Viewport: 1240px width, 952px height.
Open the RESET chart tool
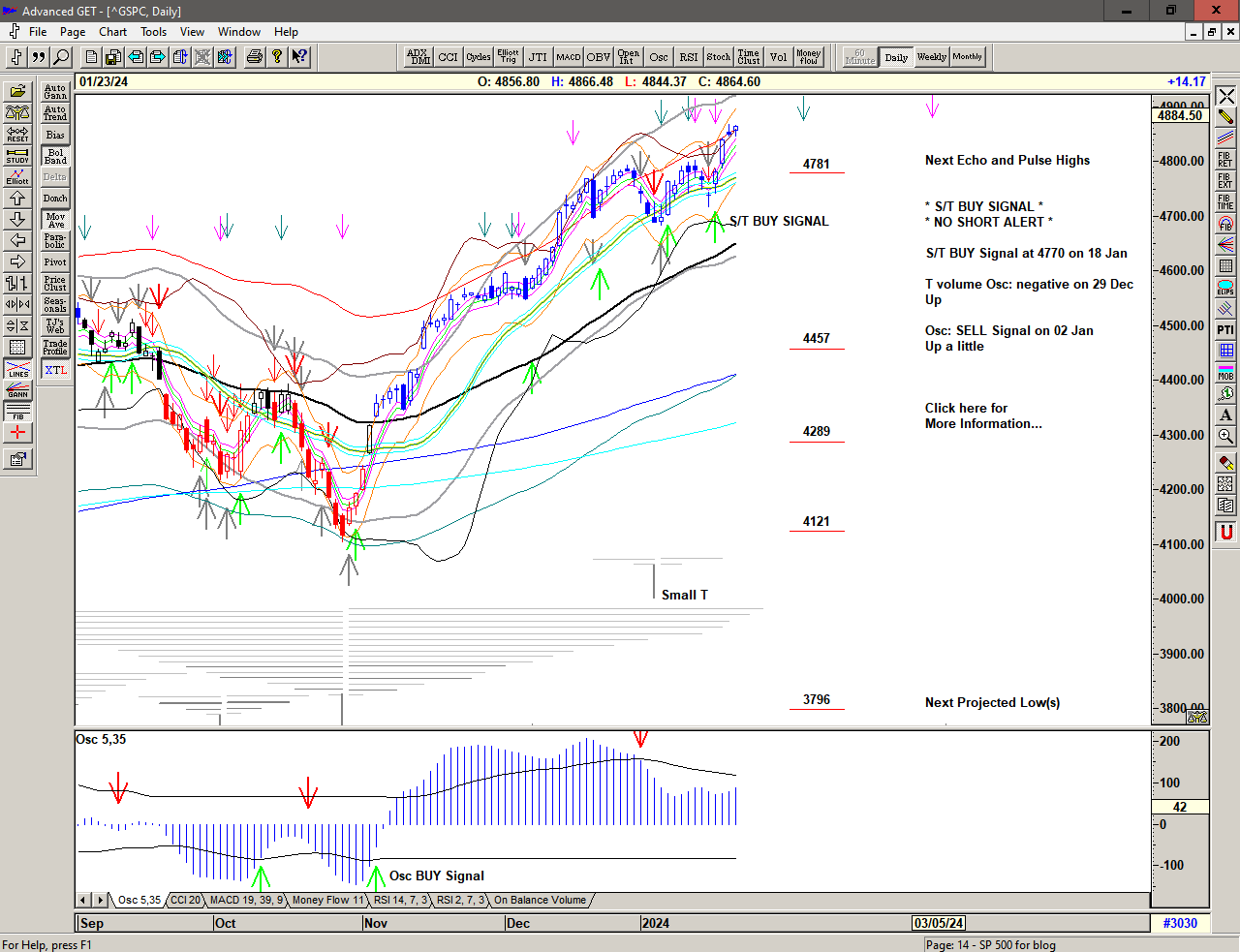click(17, 134)
